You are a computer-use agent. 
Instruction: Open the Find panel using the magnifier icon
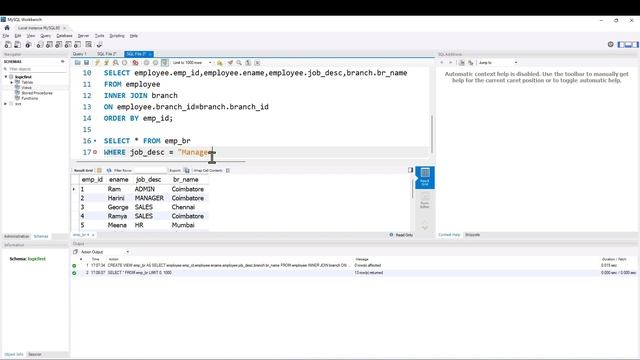click(x=239, y=62)
